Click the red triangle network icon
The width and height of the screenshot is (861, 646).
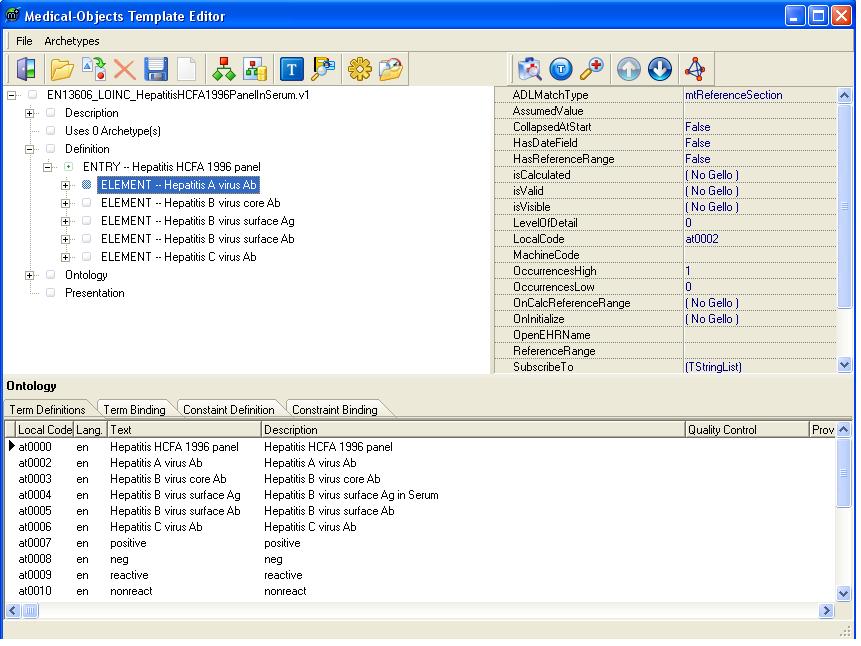(694, 69)
